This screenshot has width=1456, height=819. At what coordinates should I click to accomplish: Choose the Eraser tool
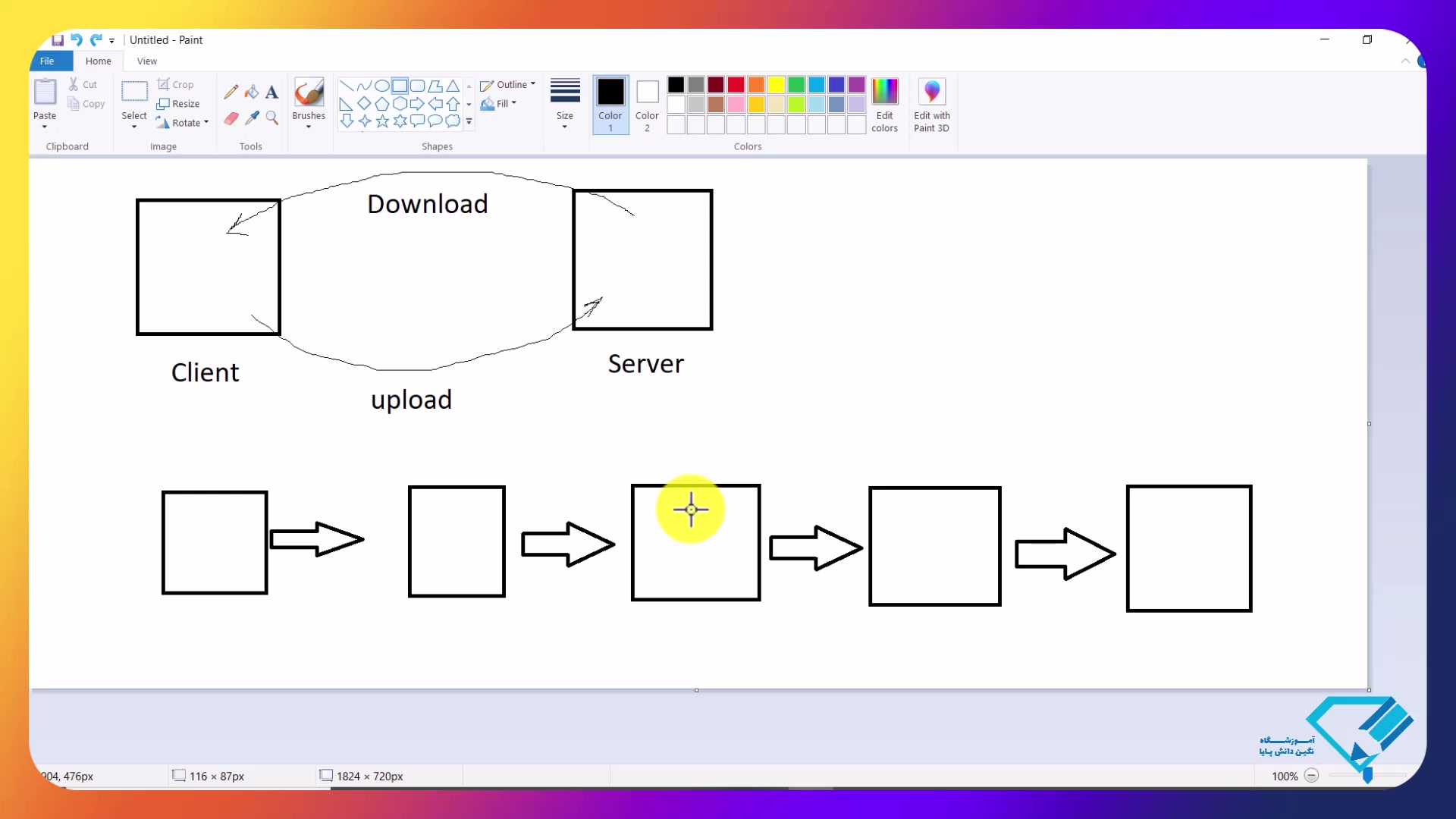(231, 118)
